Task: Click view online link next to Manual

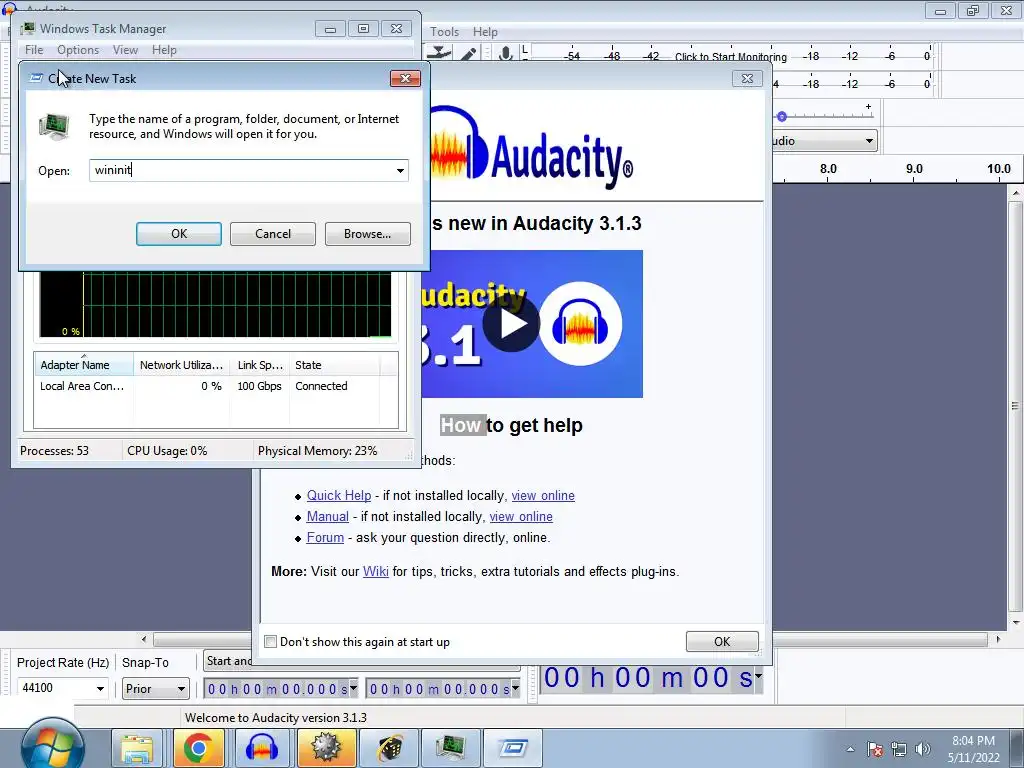Action: (x=520, y=517)
